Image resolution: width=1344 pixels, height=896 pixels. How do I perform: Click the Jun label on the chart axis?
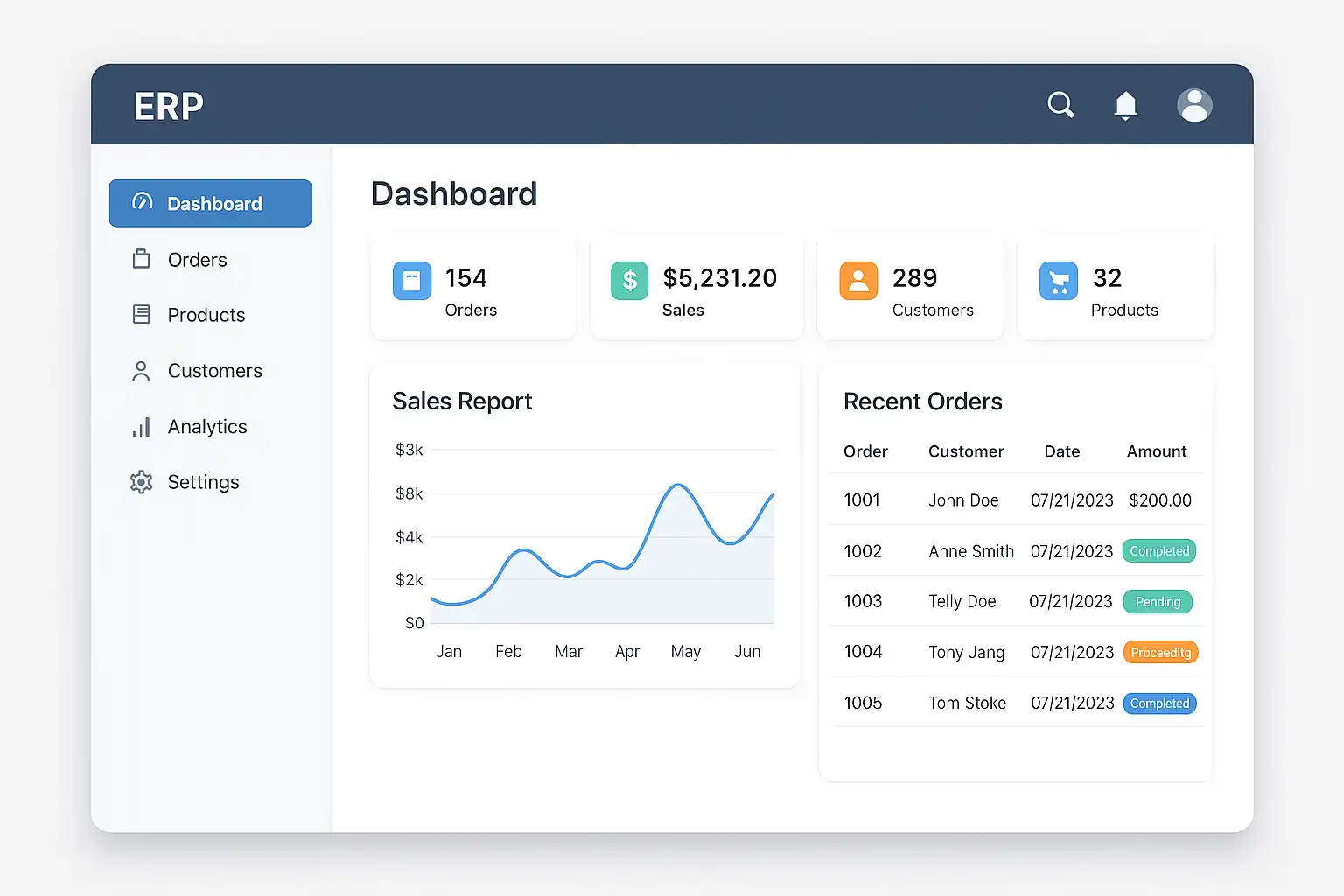(x=747, y=652)
